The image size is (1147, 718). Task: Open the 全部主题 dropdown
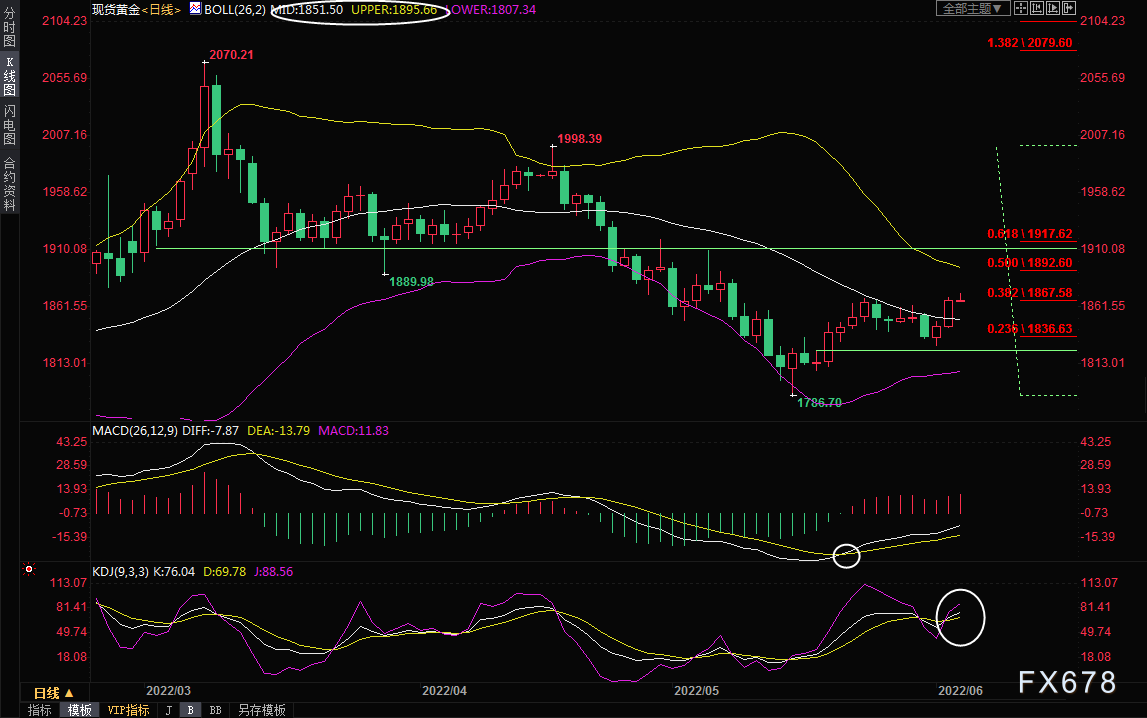click(973, 8)
